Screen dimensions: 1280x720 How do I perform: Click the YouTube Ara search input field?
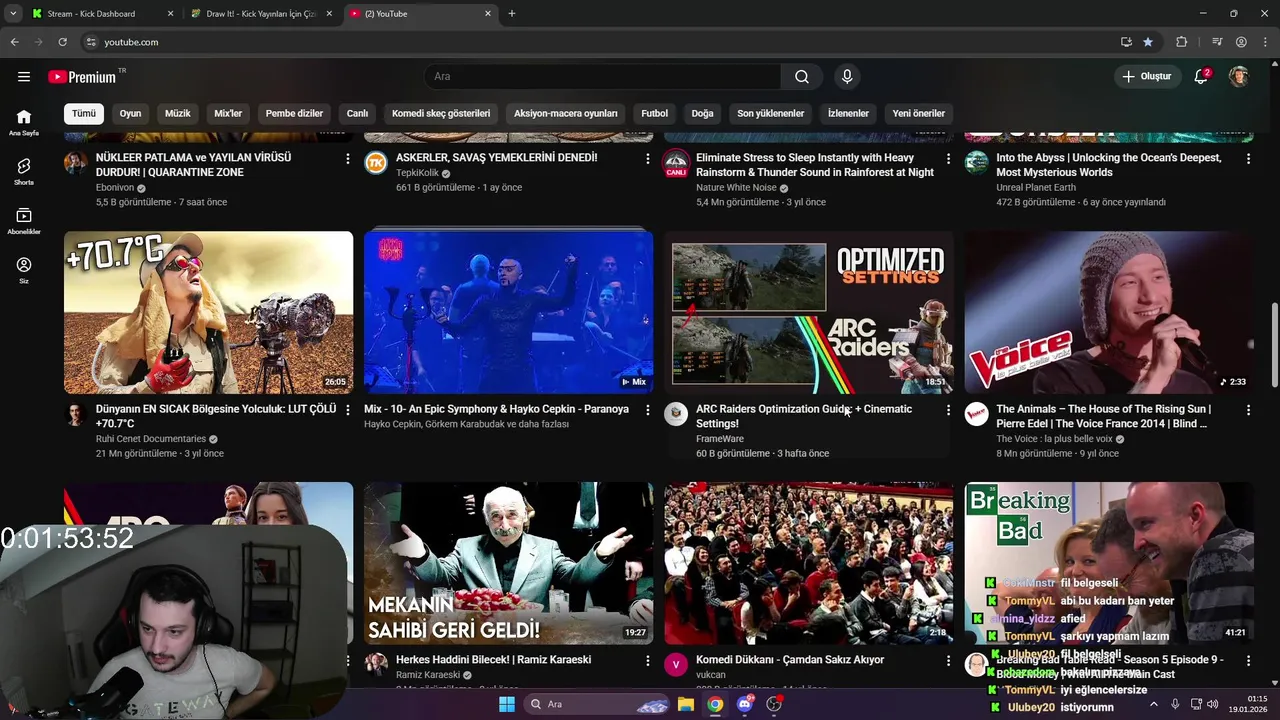[603, 77]
